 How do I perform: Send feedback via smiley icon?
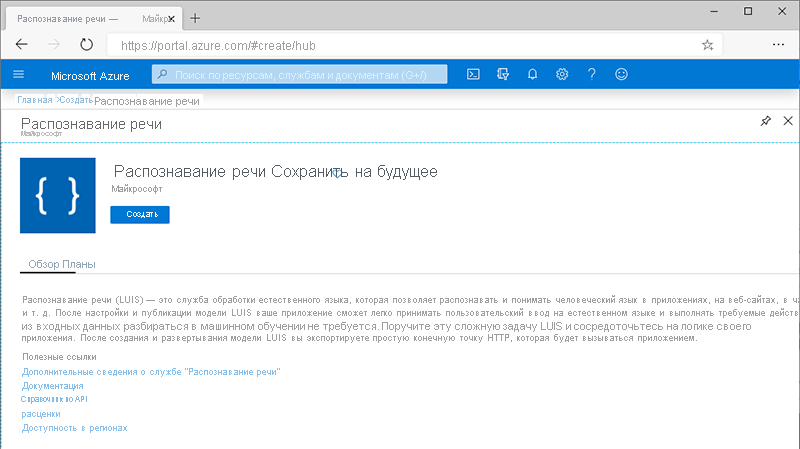point(621,74)
